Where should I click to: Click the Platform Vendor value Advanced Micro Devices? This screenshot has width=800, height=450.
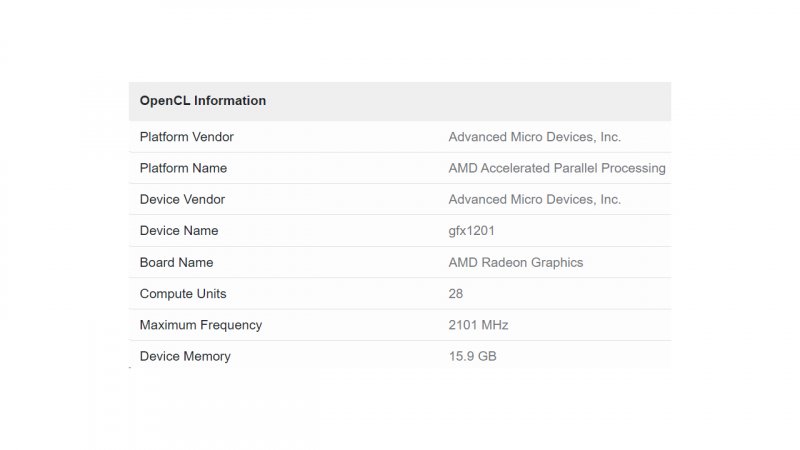[534, 137]
